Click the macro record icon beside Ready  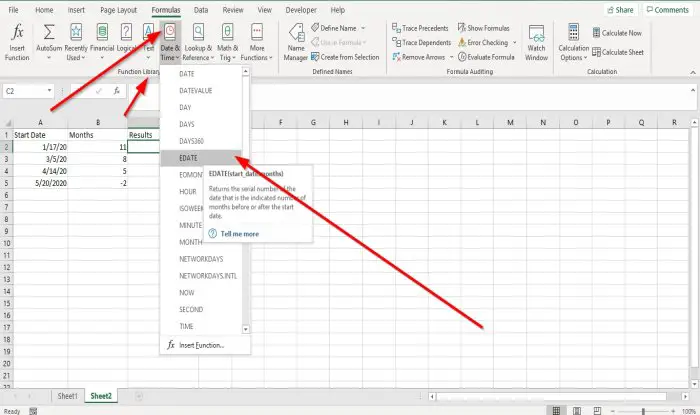[33, 411]
